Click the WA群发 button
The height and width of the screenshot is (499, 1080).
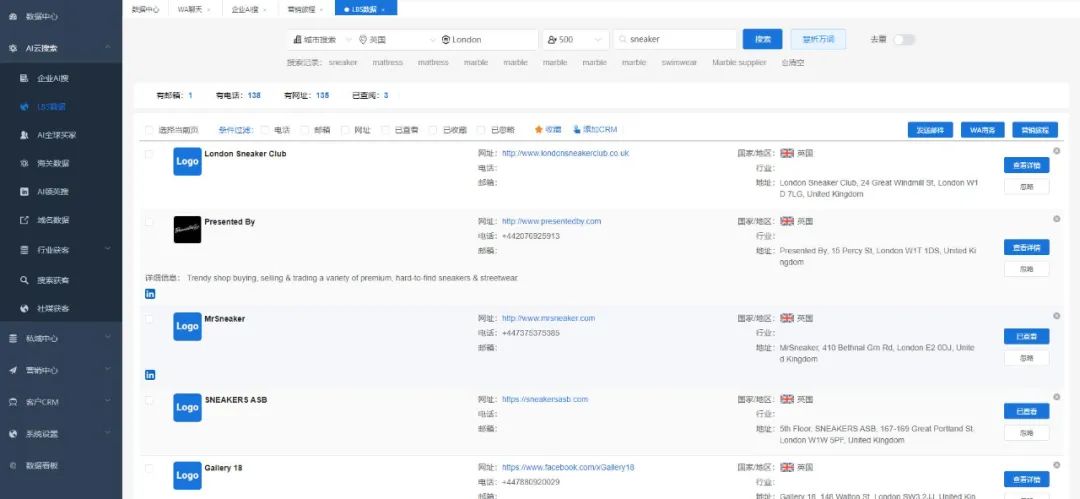pyautogui.click(x=982, y=130)
